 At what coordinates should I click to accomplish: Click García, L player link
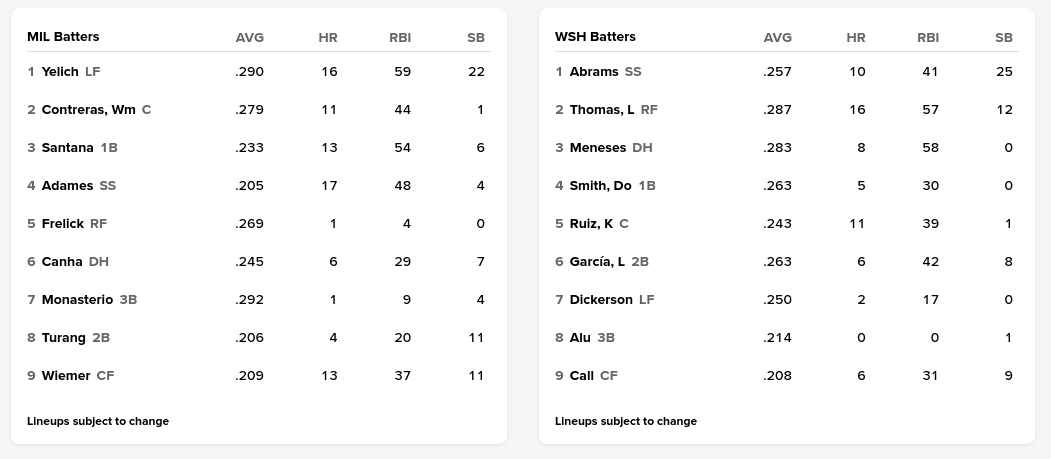[x=597, y=262]
